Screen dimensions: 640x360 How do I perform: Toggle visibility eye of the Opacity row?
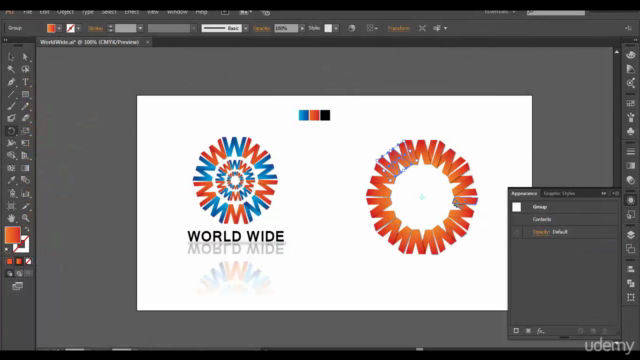517,232
